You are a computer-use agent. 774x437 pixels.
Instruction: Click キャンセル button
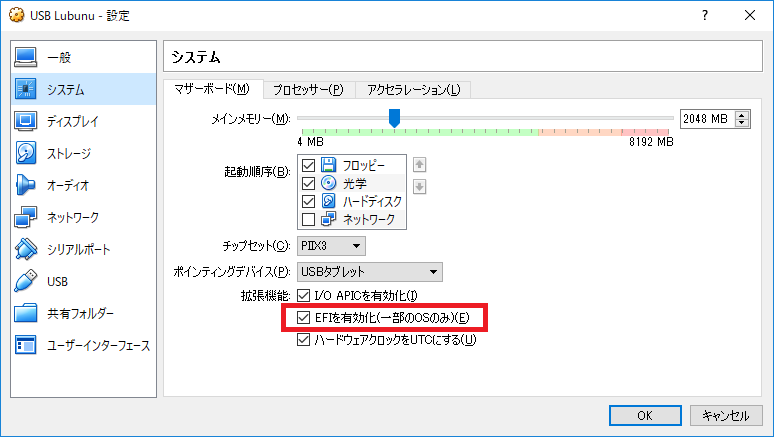(x=726, y=415)
